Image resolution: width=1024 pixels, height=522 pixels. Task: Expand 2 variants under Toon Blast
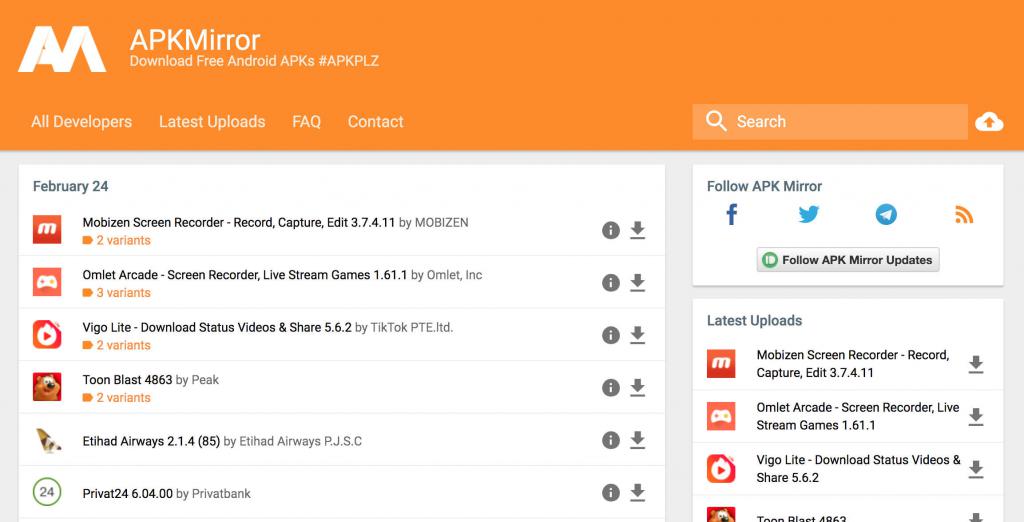point(123,398)
